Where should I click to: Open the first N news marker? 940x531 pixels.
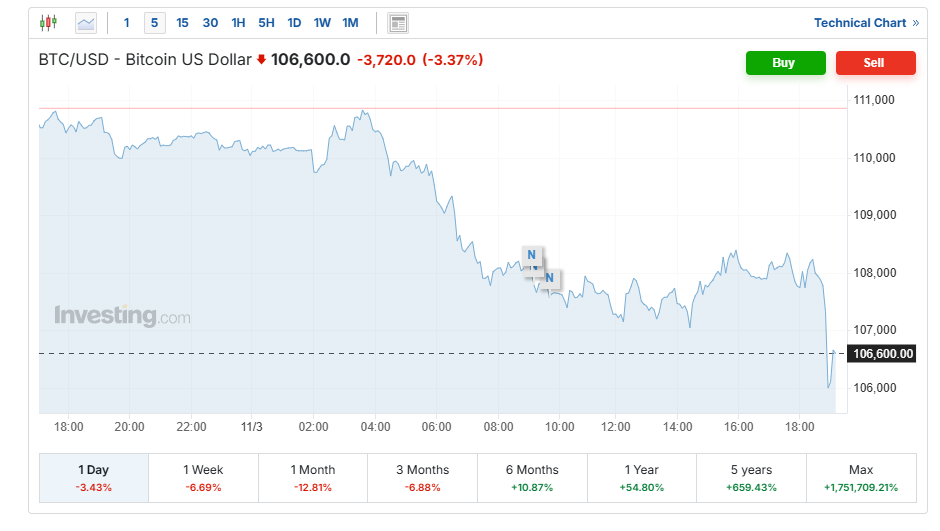pyautogui.click(x=531, y=255)
